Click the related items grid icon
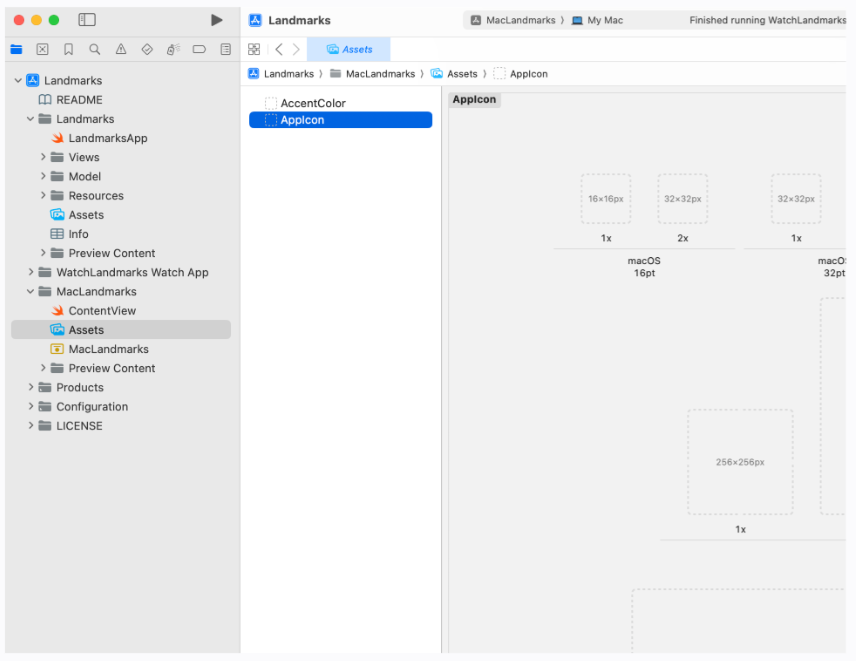 [254, 50]
